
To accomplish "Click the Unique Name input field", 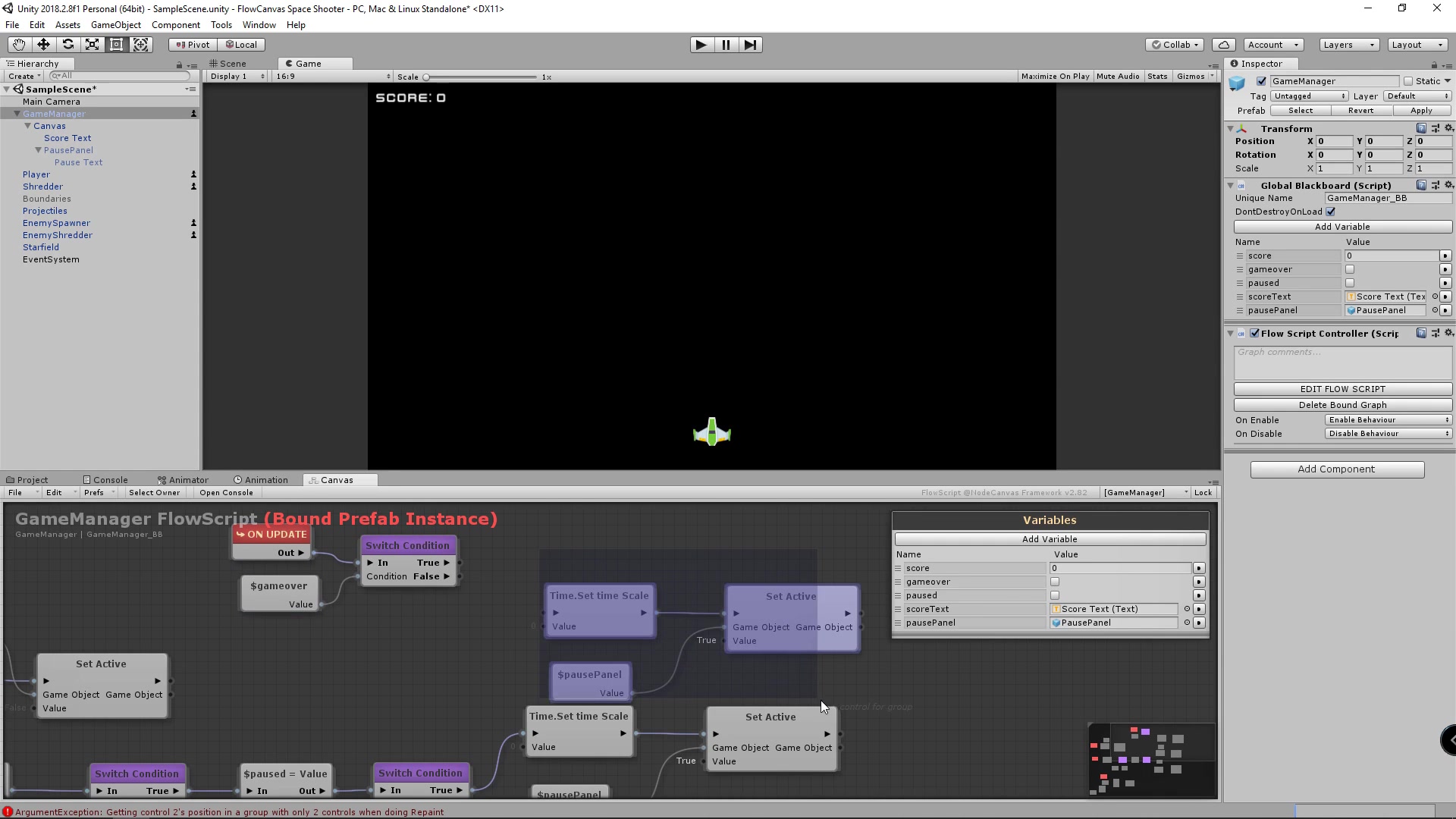I will pyautogui.click(x=1387, y=198).
